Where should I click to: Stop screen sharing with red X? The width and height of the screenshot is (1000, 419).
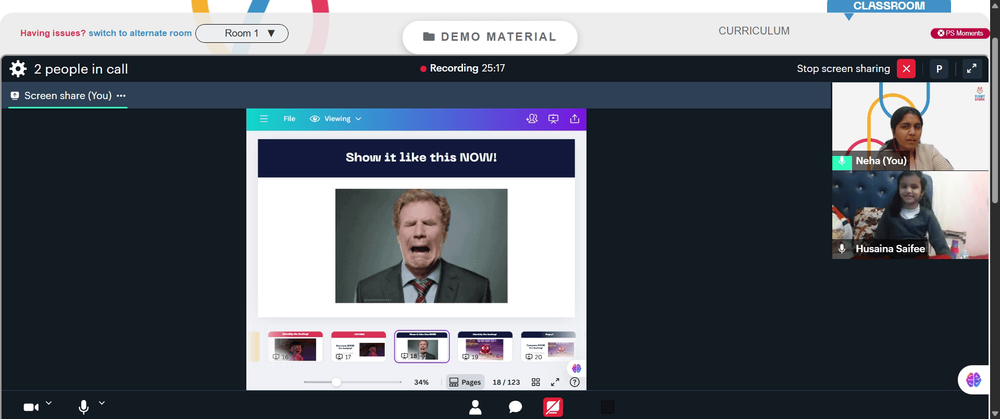pos(906,69)
